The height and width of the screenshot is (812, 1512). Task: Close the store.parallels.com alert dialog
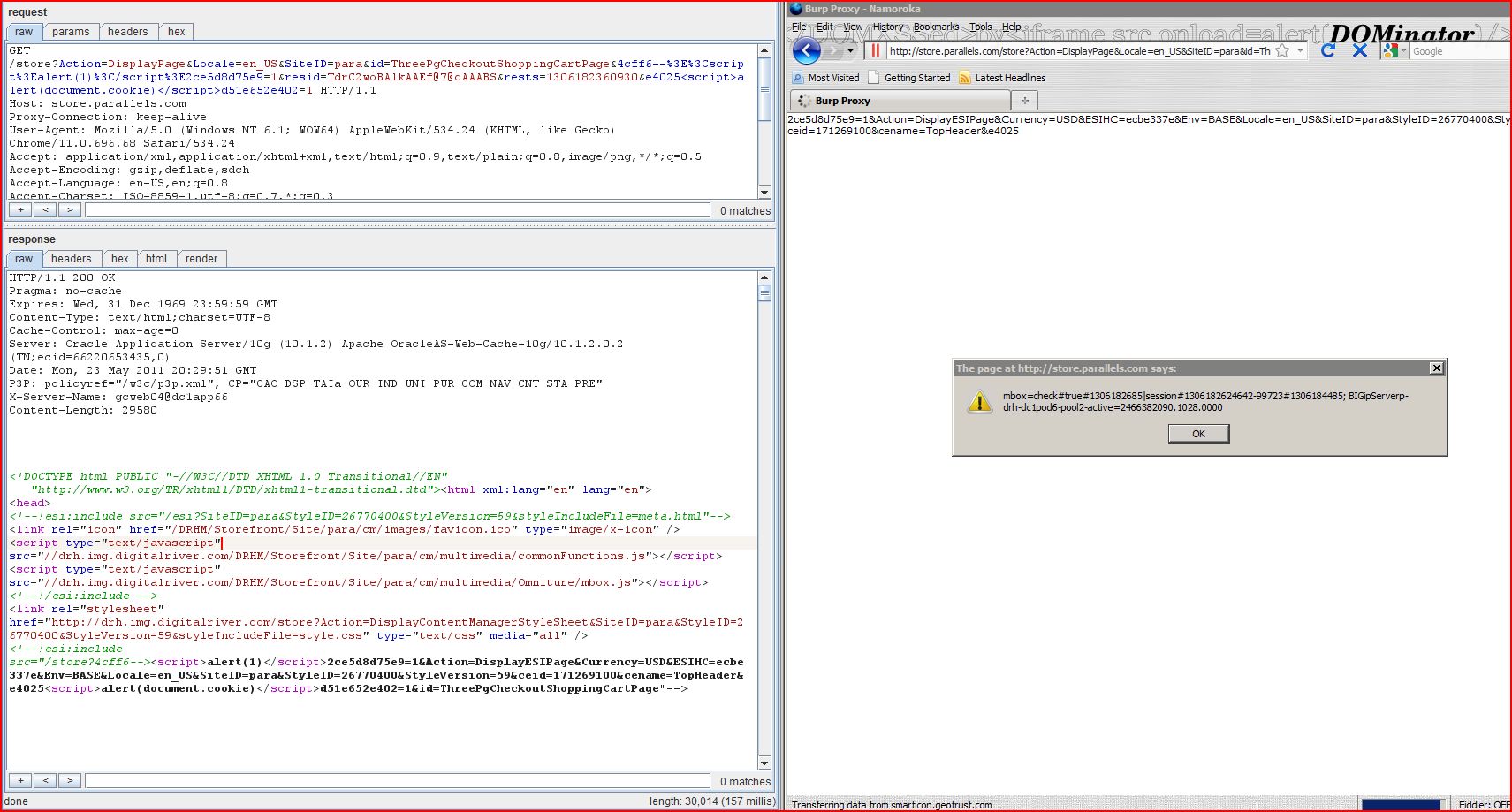(1436, 368)
